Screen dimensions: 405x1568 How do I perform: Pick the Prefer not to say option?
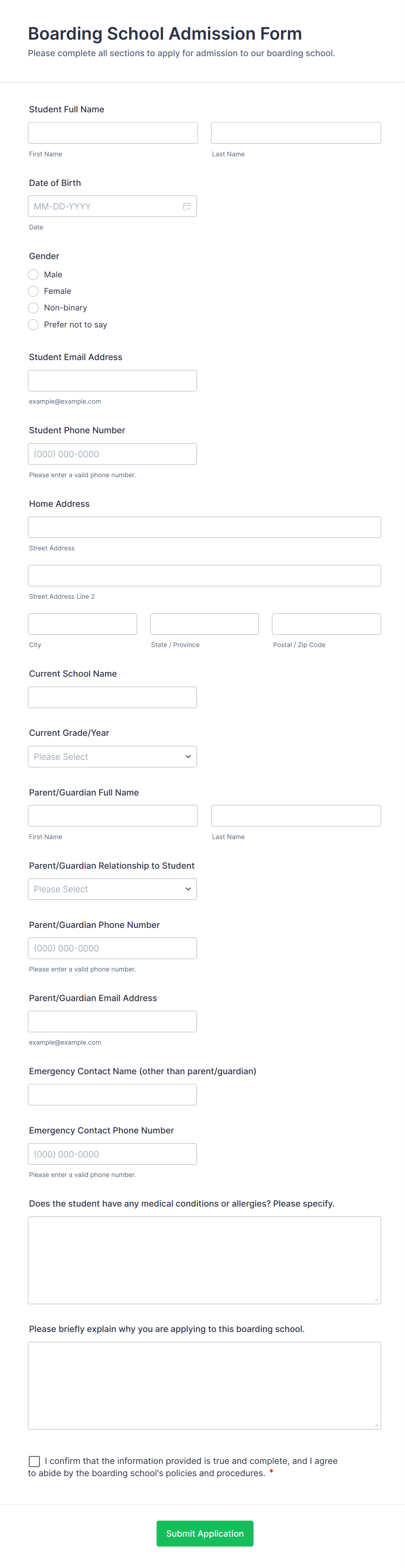[x=34, y=324]
